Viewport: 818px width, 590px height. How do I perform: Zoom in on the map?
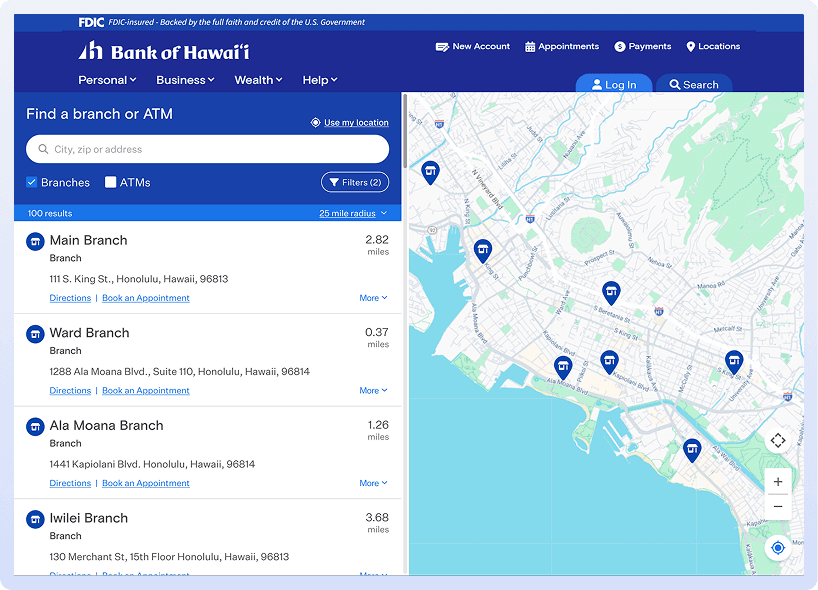[x=778, y=481]
